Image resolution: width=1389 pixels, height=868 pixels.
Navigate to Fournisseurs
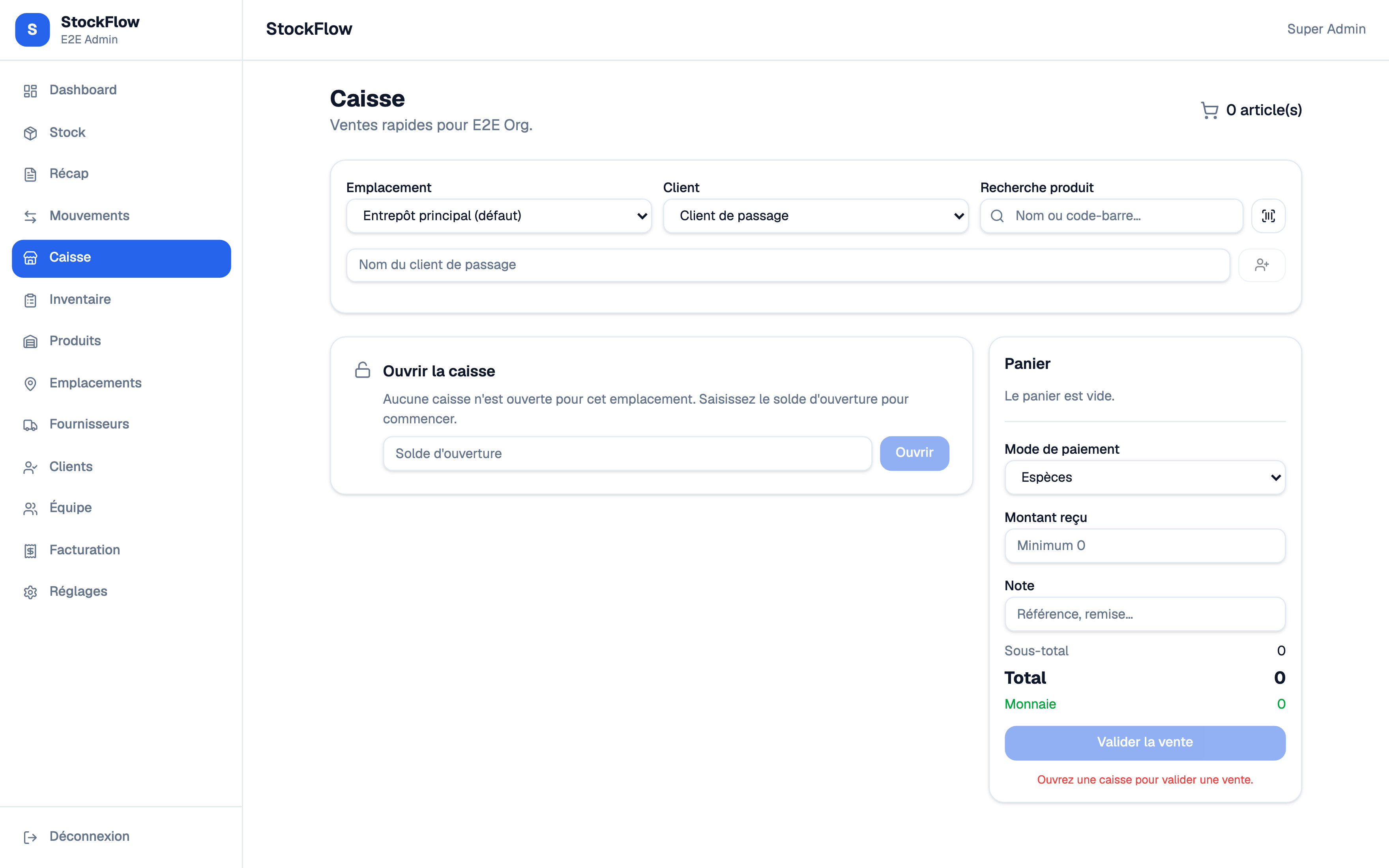coord(121,424)
